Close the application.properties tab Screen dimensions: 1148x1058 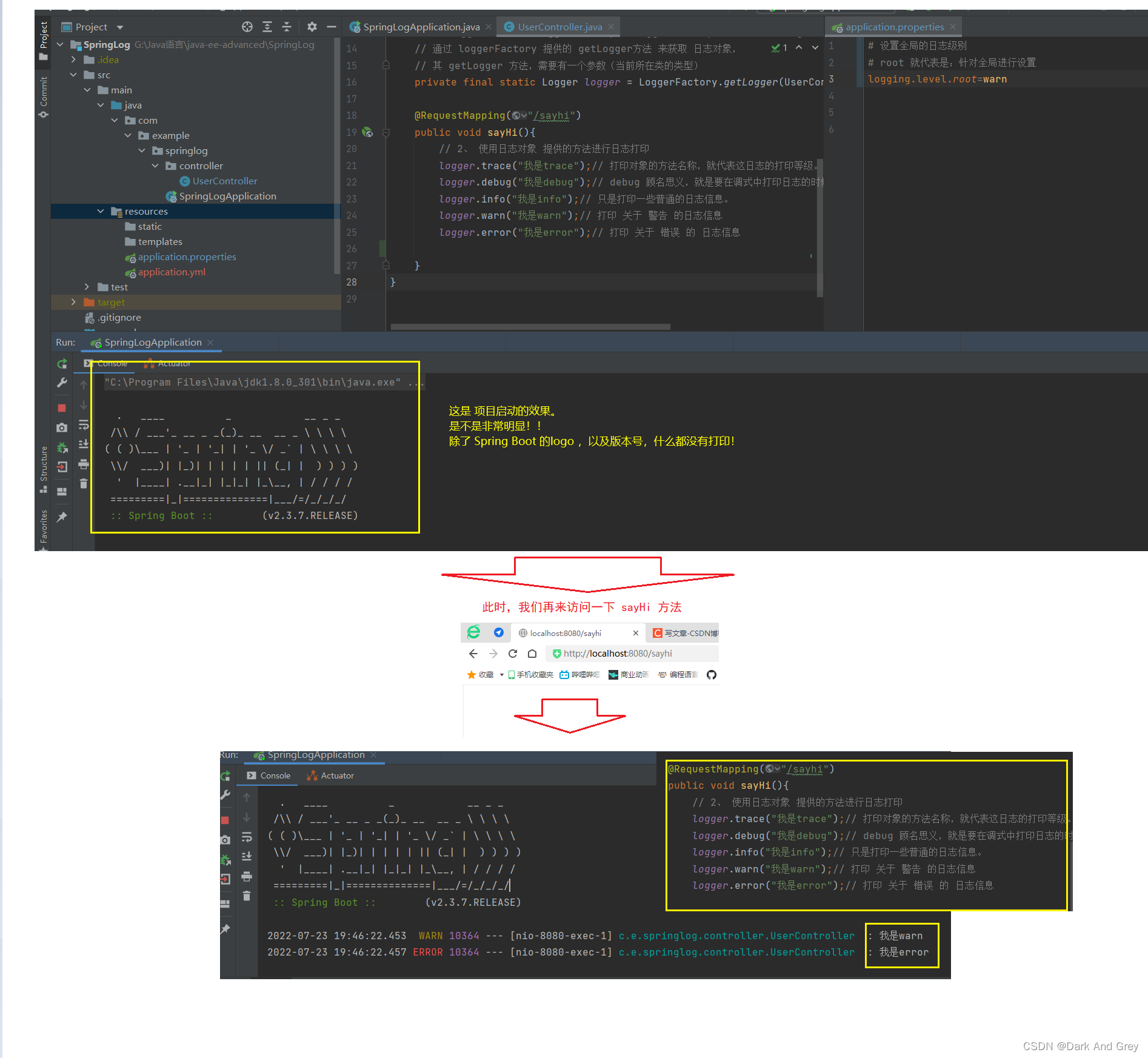click(953, 27)
